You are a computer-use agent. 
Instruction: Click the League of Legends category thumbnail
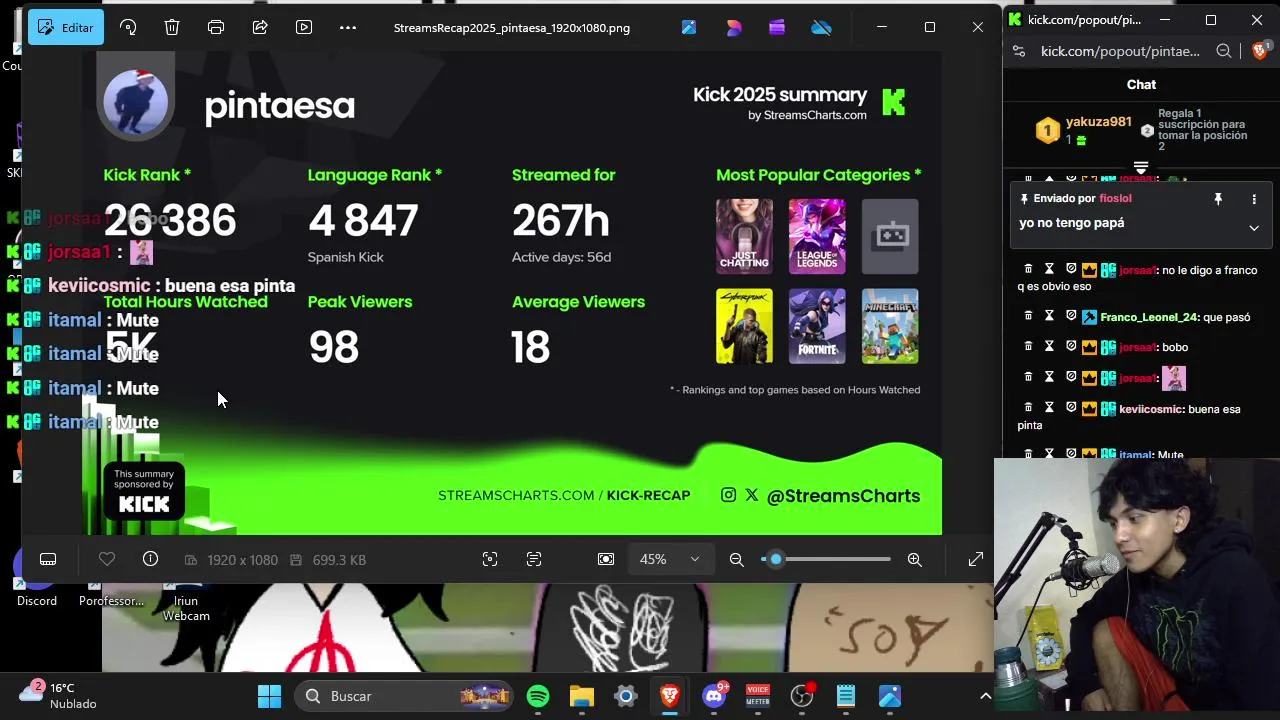tap(817, 236)
